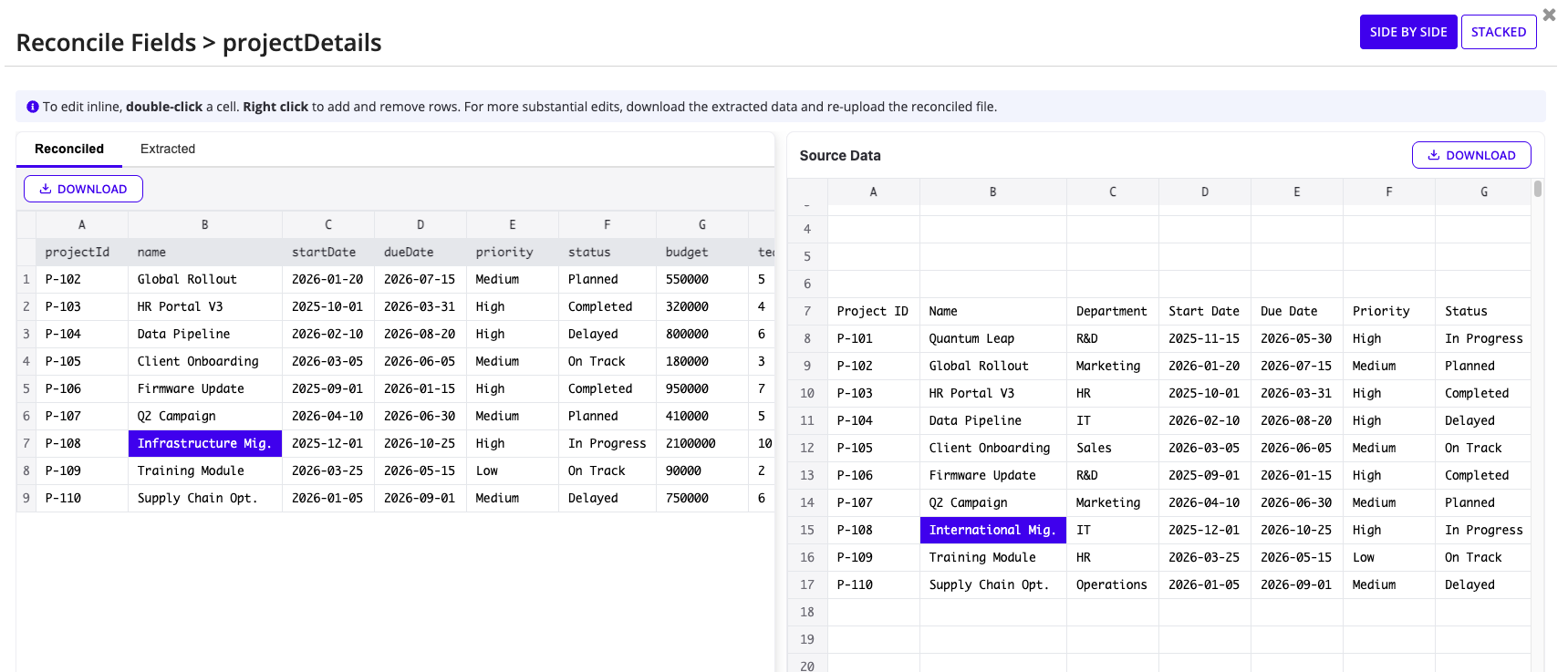Click the reconciled status 'In Progress' cell
The height and width of the screenshot is (672, 1568).
point(607,443)
